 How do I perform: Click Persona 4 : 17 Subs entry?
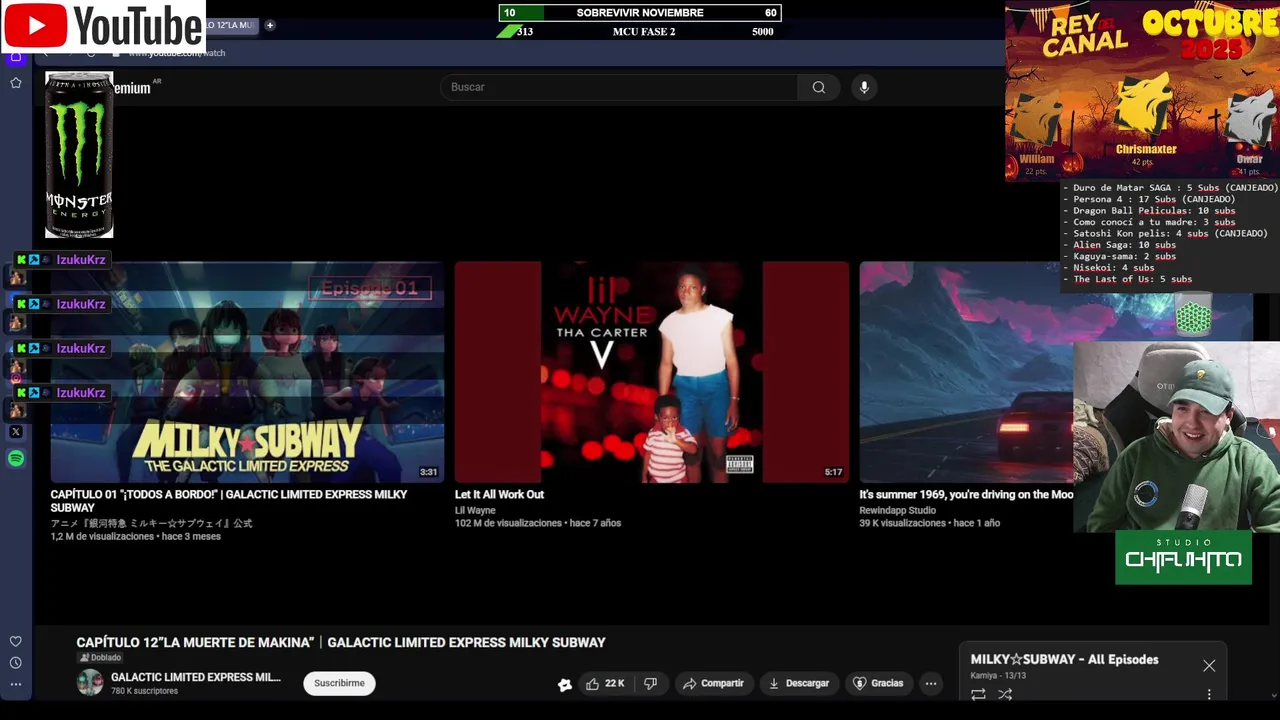click(x=1154, y=199)
